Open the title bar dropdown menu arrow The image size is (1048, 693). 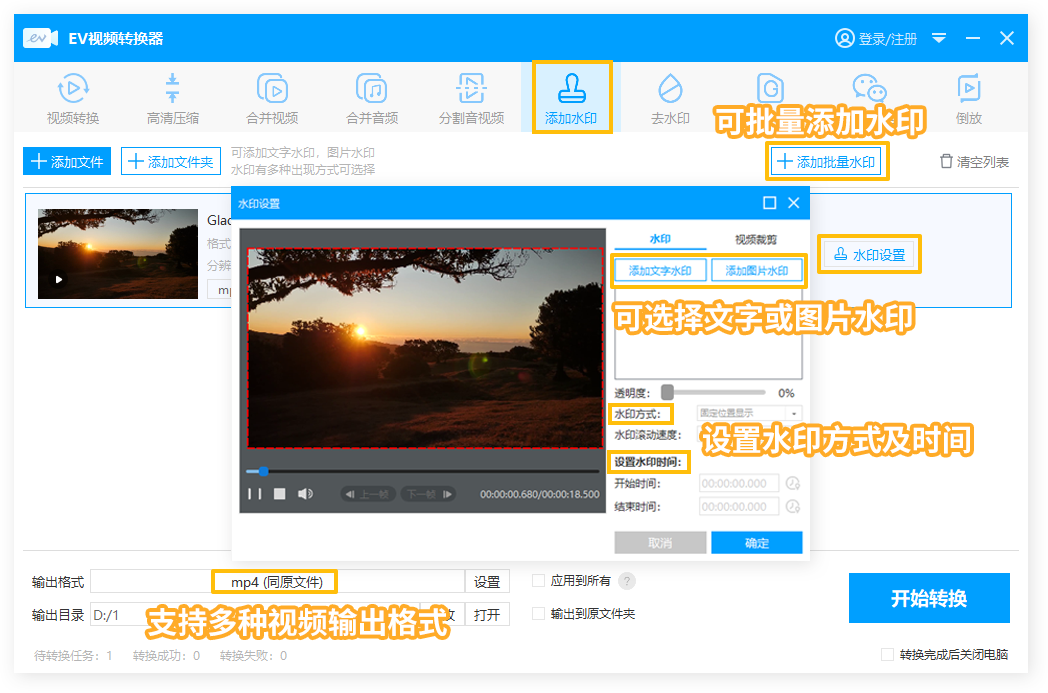(x=939, y=38)
